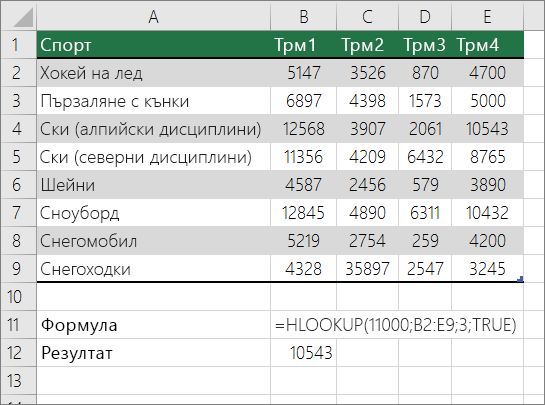
Task: Select column A header
Action: [x=153, y=16]
